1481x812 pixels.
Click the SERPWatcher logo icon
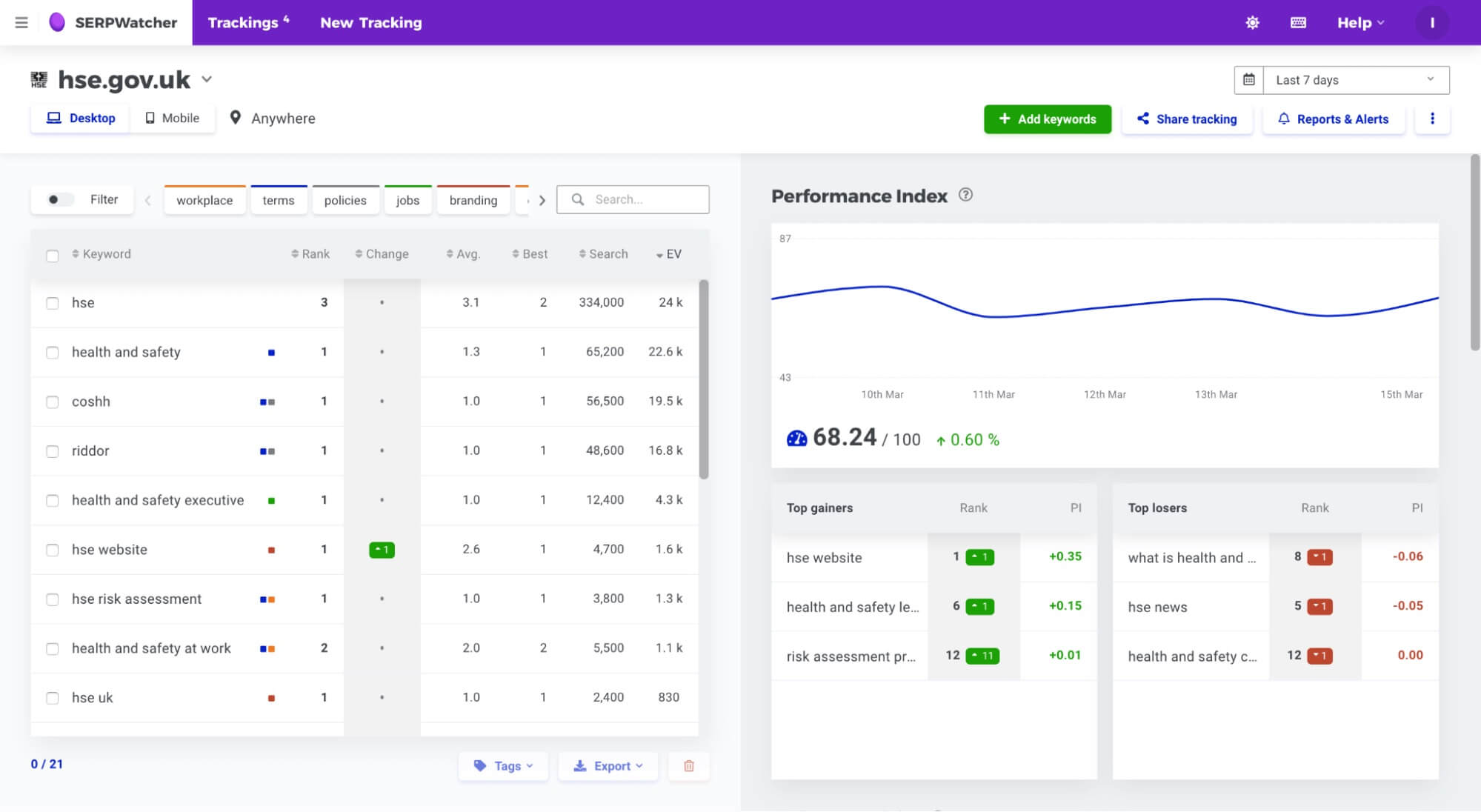click(58, 22)
